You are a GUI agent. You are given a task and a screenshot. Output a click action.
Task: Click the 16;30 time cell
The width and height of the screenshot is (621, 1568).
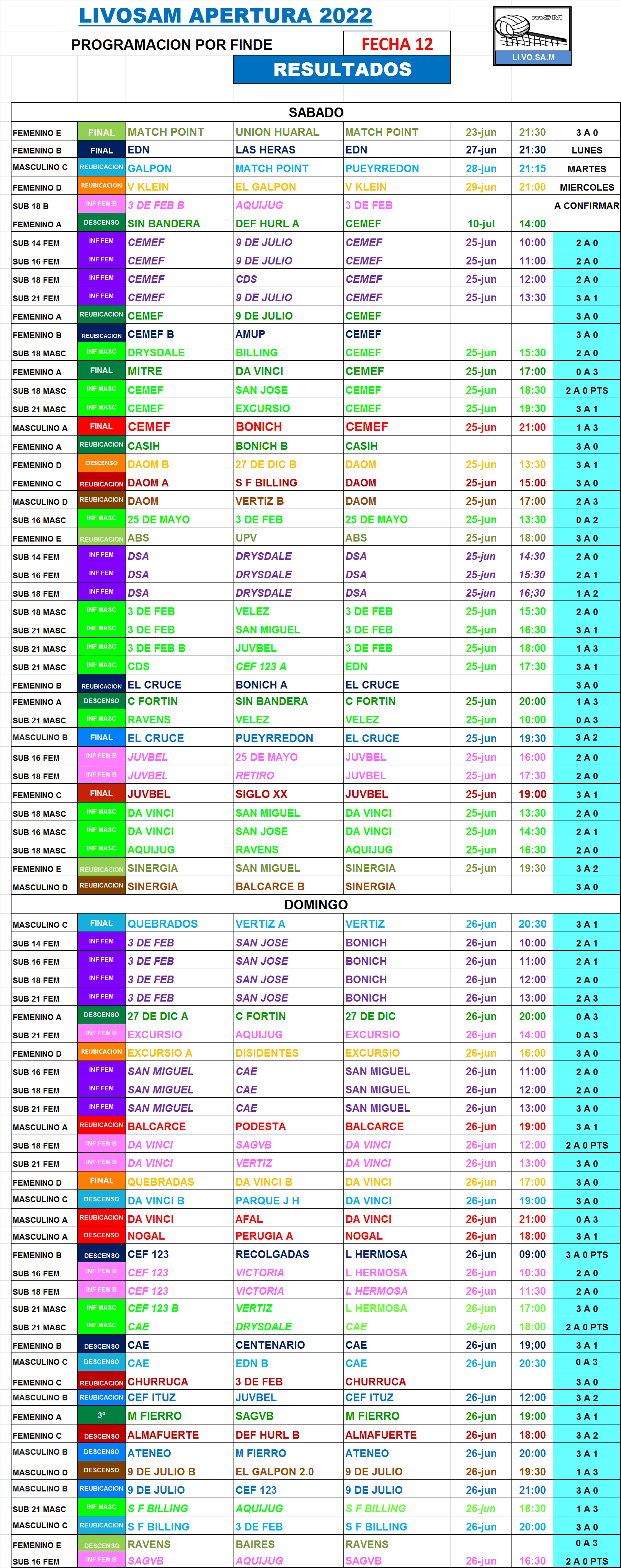[x=532, y=593]
